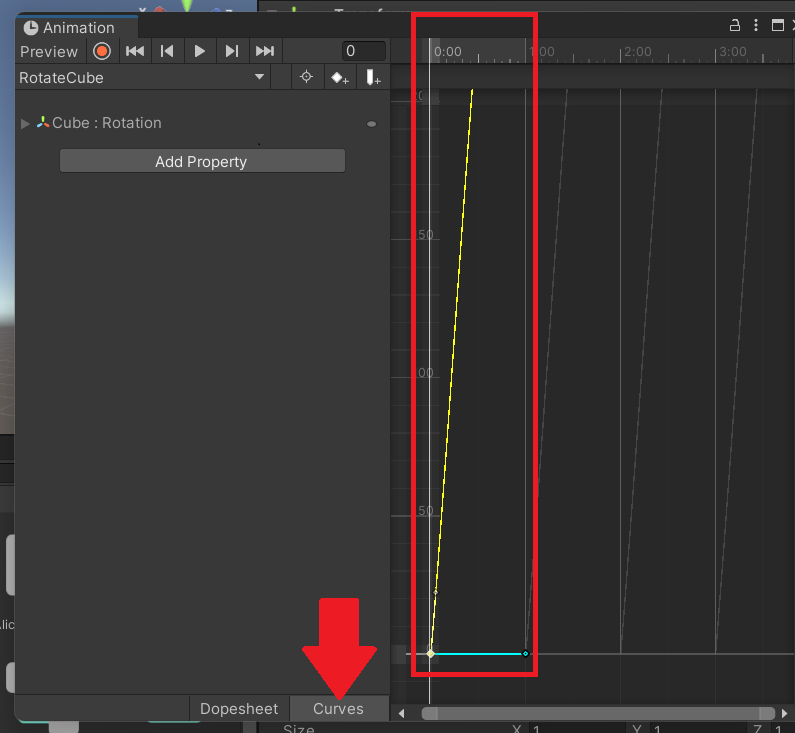Toggle the Animation window lock icon
The height and width of the screenshot is (733, 795).
tap(735, 26)
